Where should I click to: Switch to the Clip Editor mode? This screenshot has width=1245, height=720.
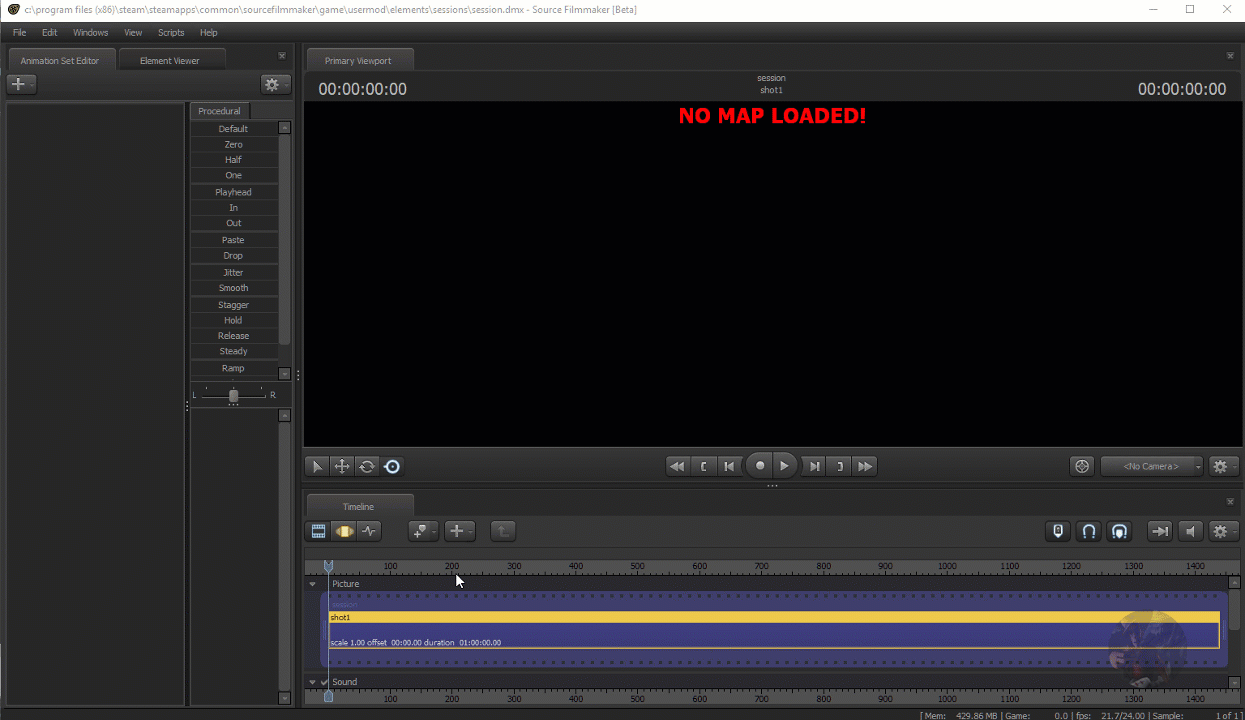pyautogui.click(x=319, y=531)
